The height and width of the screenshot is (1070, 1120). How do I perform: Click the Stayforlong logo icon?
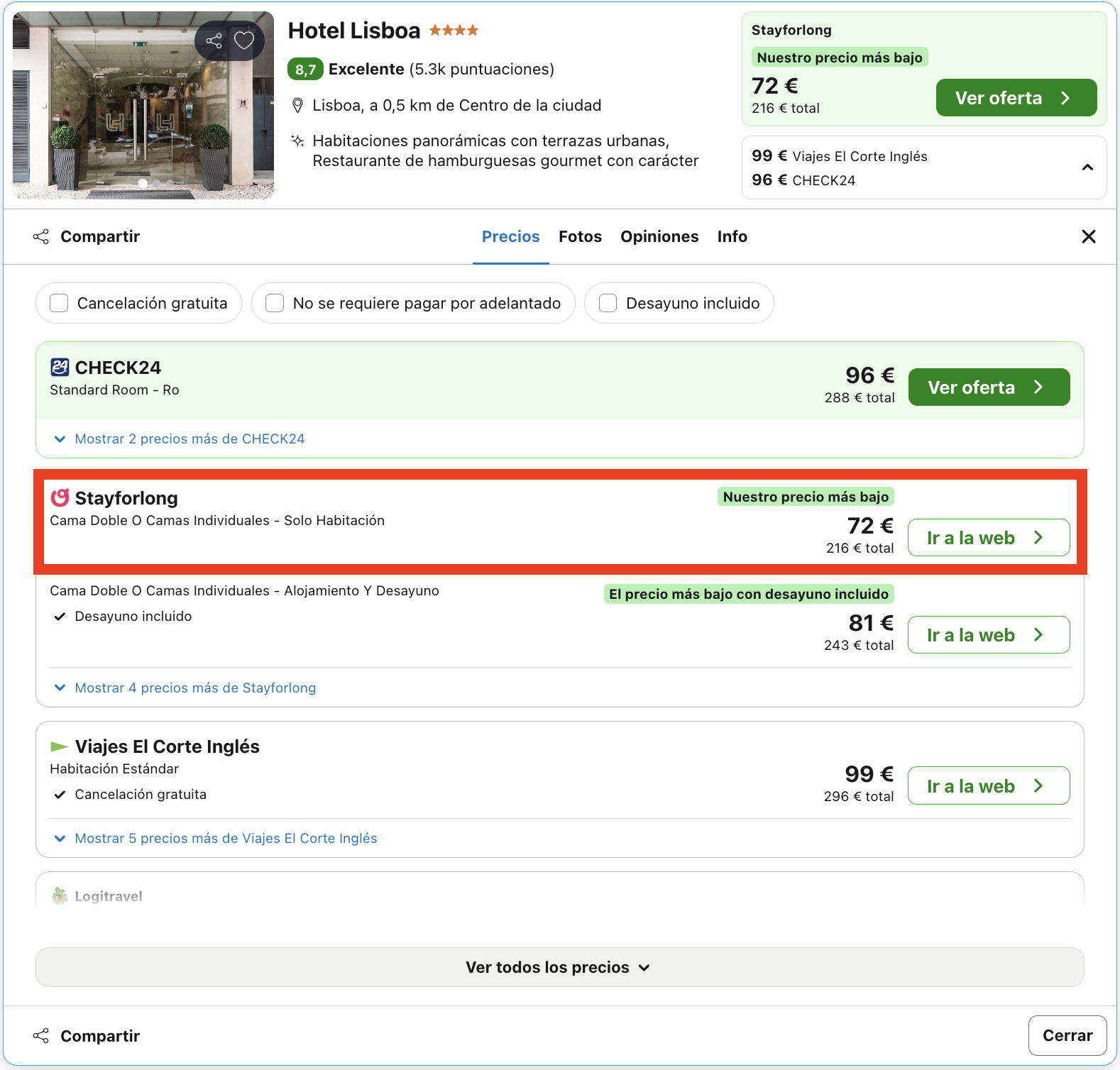[x=60, y=497]
